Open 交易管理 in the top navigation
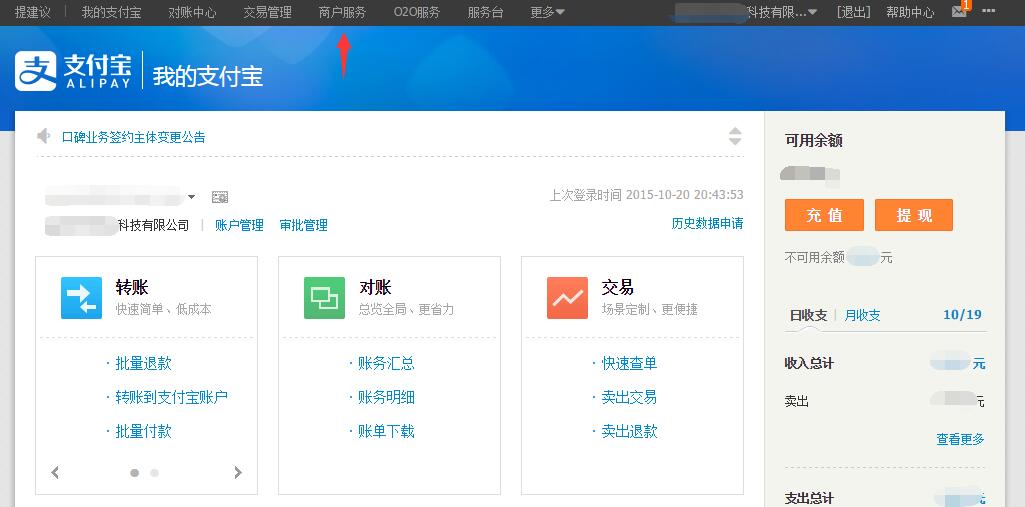Viewport: 1025px width, 507px height. click(x=267, y=12)
